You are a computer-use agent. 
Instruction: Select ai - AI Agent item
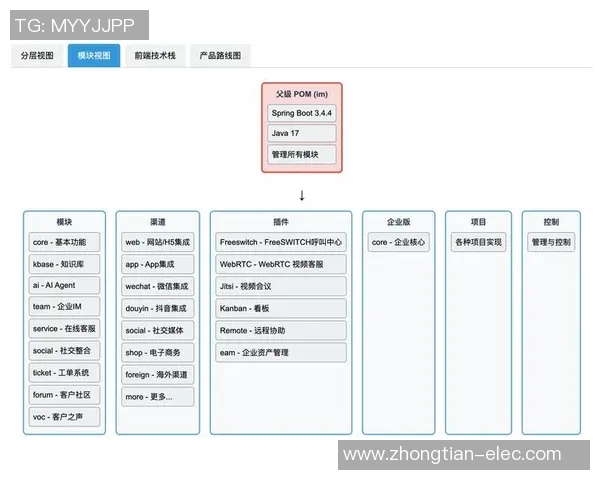pyautogui.click(x=64, y=286)
